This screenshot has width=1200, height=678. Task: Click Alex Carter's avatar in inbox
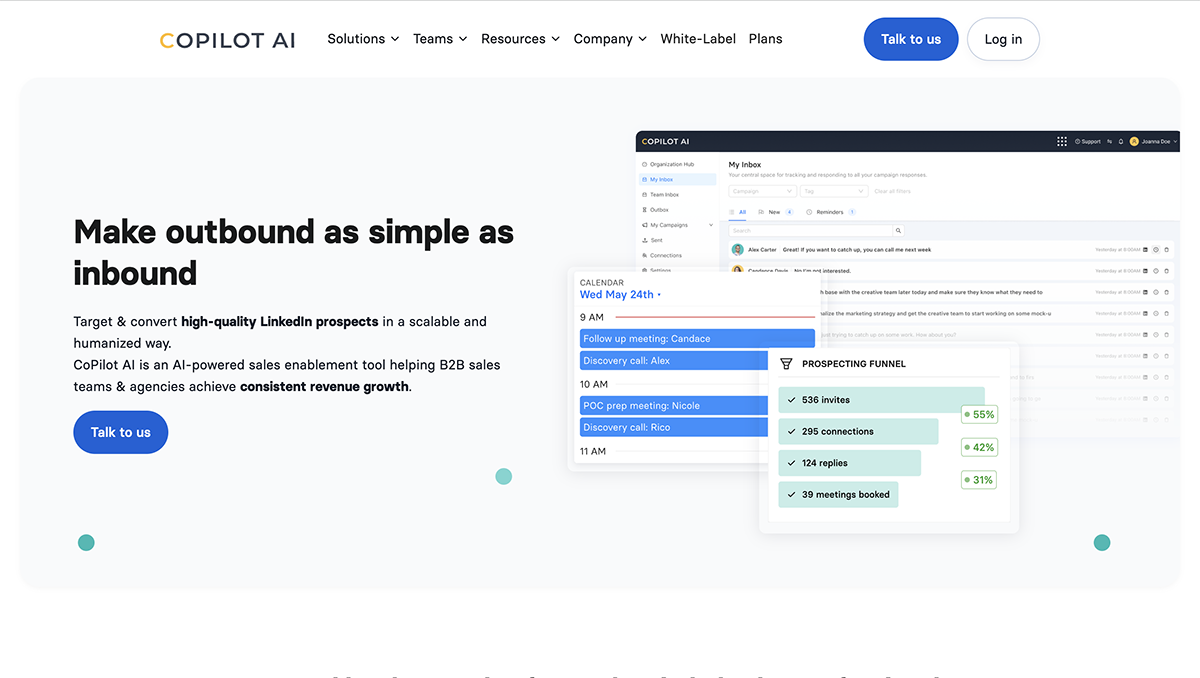pyautogui.click(x=738, y=249)
